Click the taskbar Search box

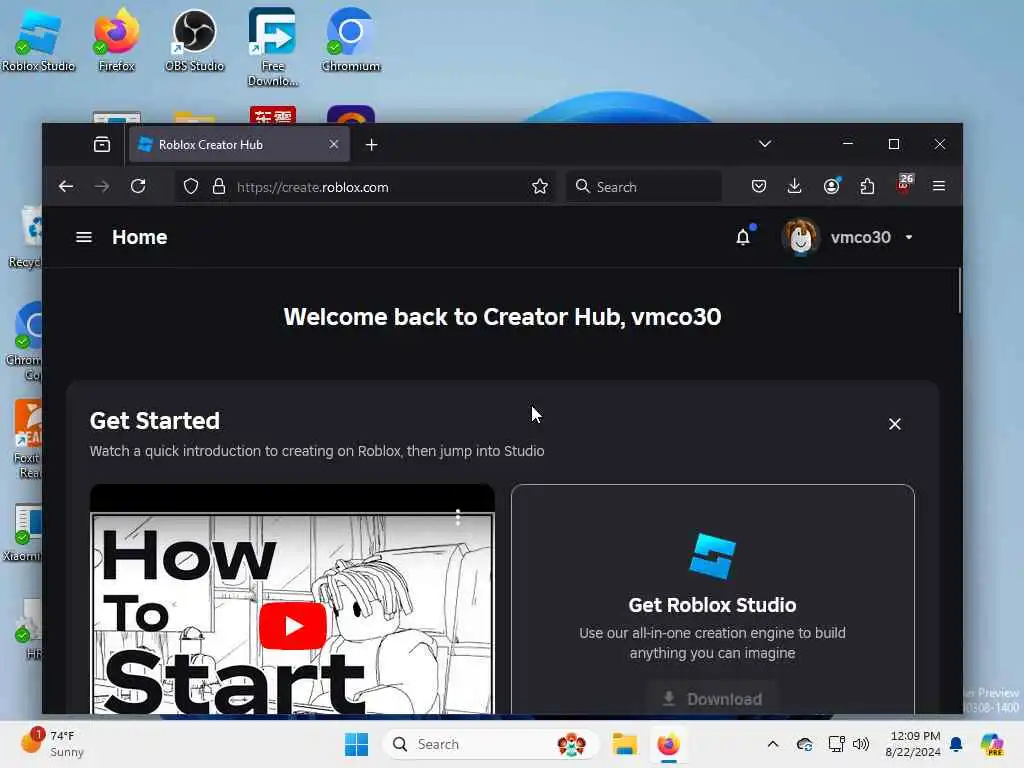pos(490,744)
